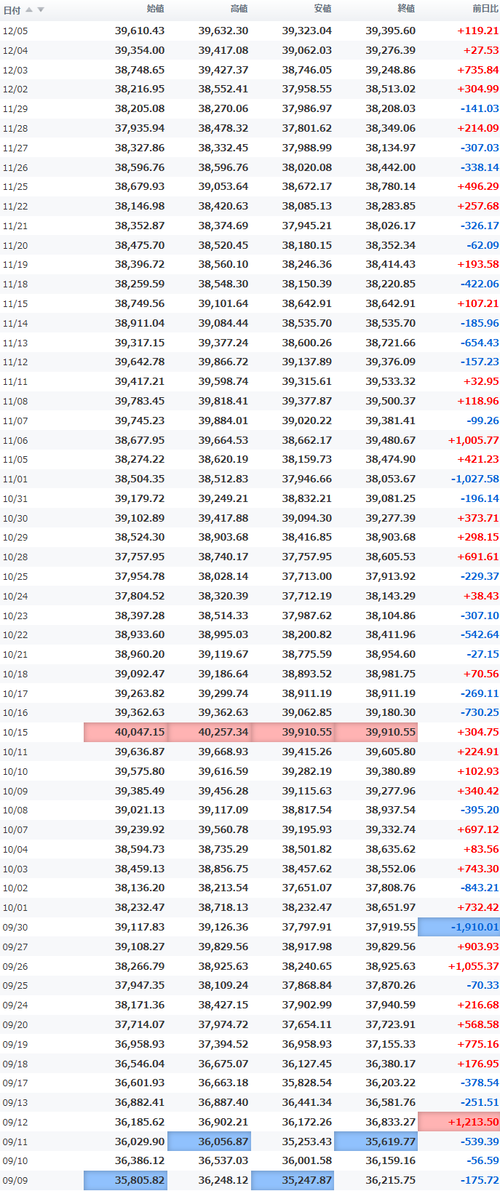Select the +1,005.77 change value on 11/06
This screenshot has height=1191, width=500.
click(x=473, y=440)
